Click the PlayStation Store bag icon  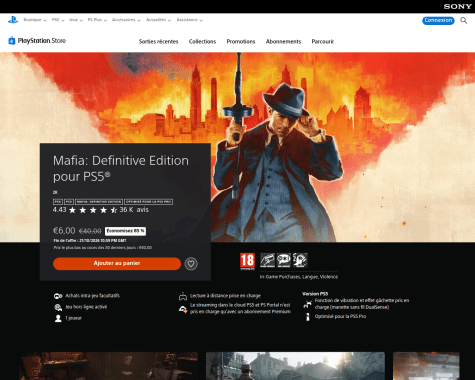pyautogui.click(x=12, y=41)
